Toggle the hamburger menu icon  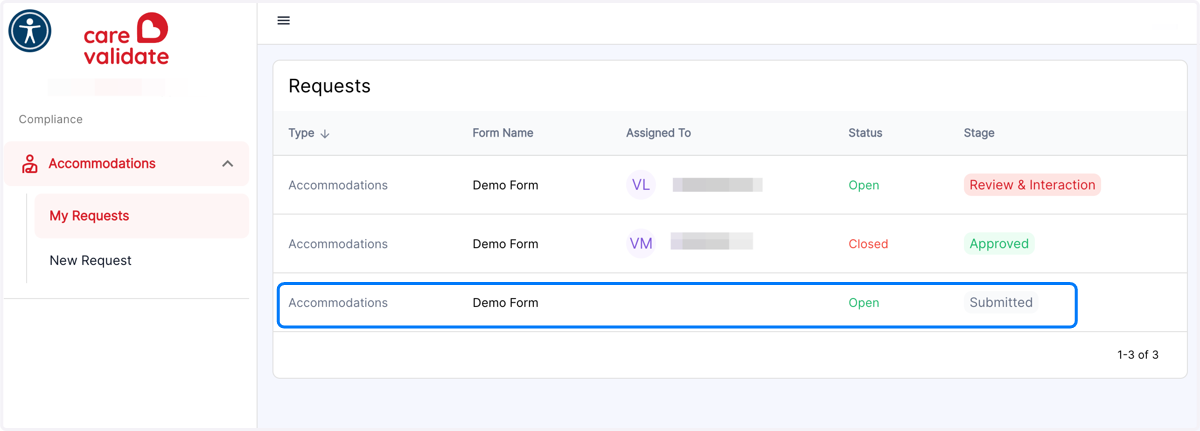(x=283, y=20)
